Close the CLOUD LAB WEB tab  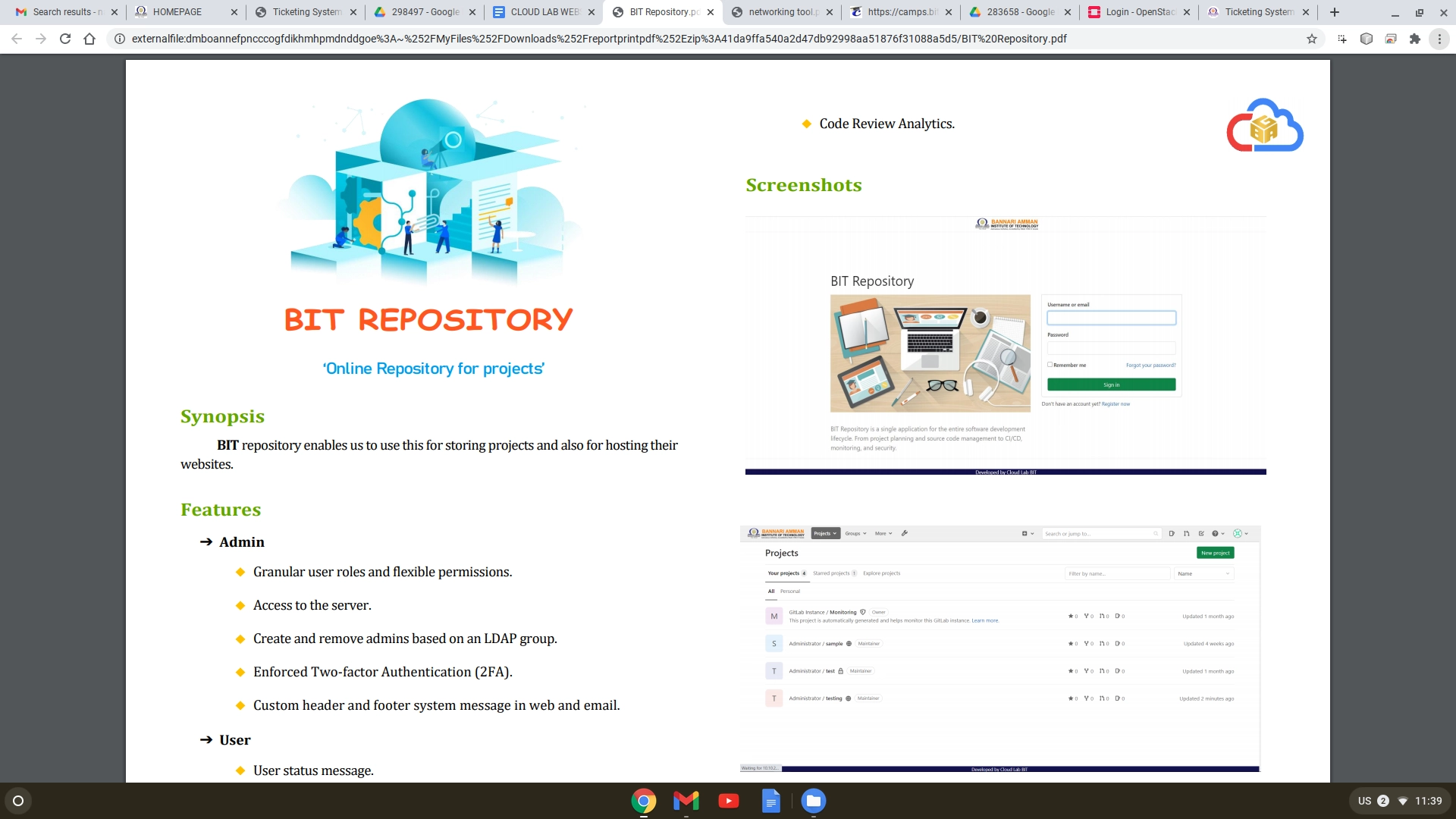click(591, 12)
